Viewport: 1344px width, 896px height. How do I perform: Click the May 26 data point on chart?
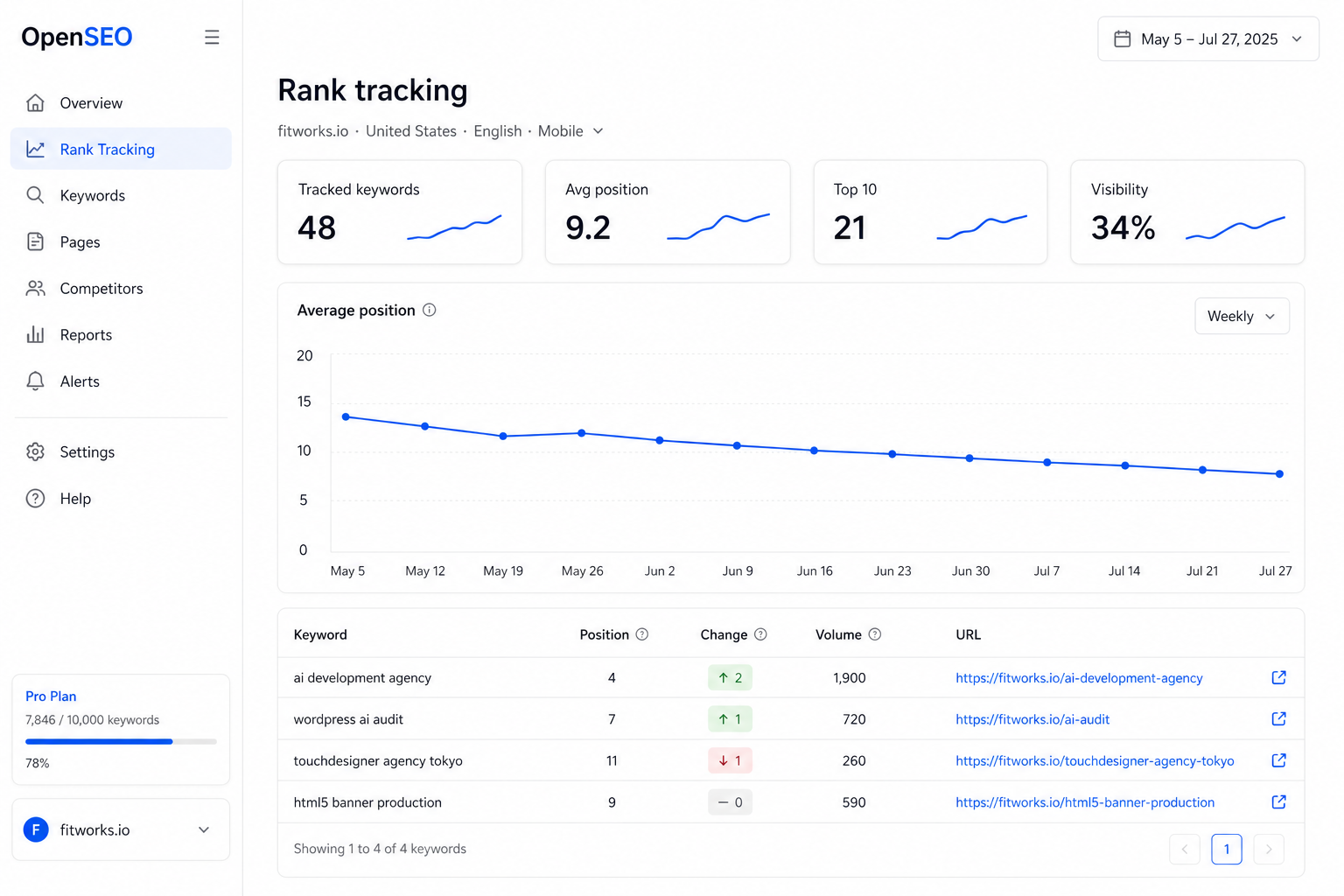click(x=582, y=433)
